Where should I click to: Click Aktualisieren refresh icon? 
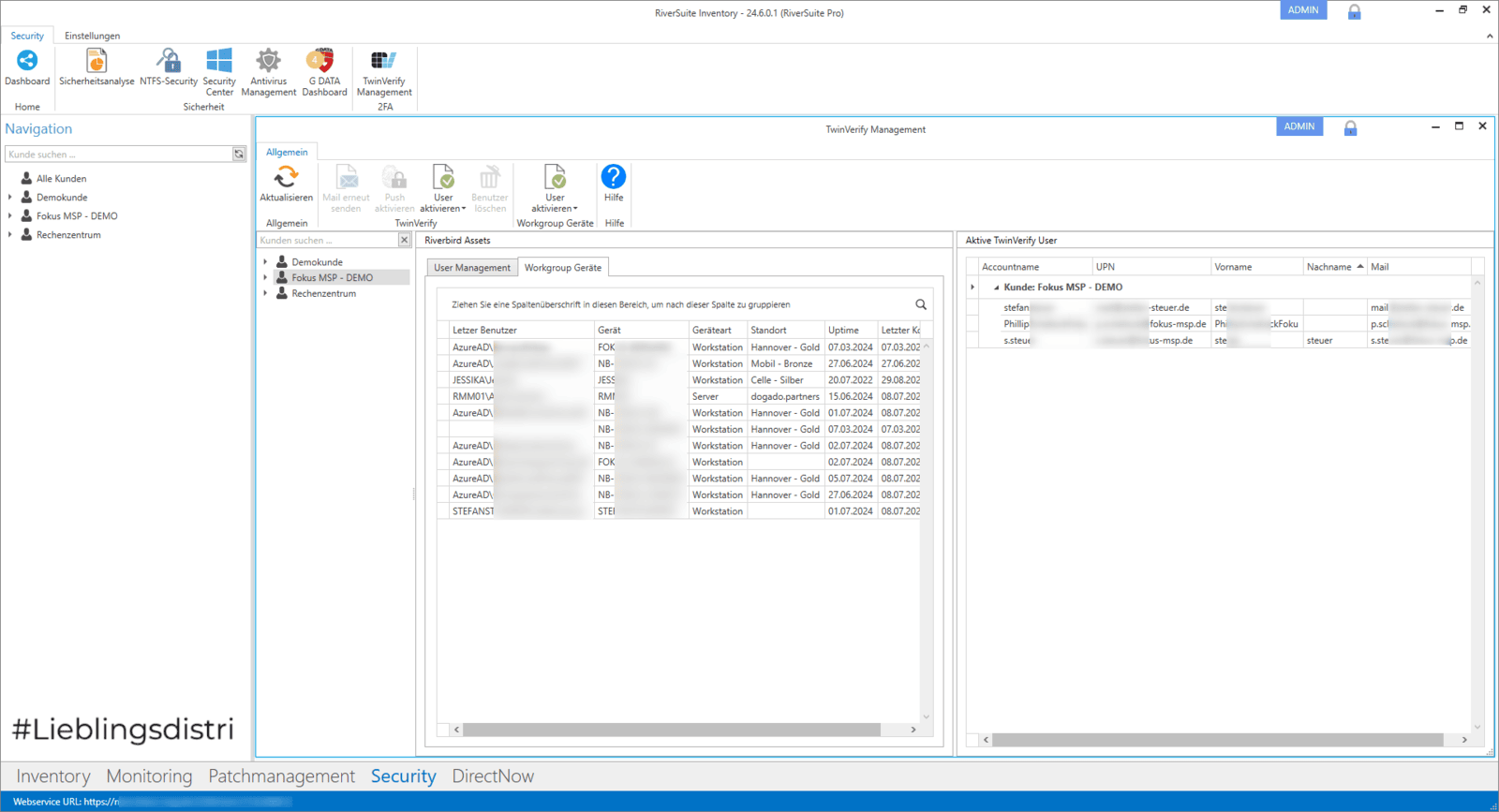point(286,184)
